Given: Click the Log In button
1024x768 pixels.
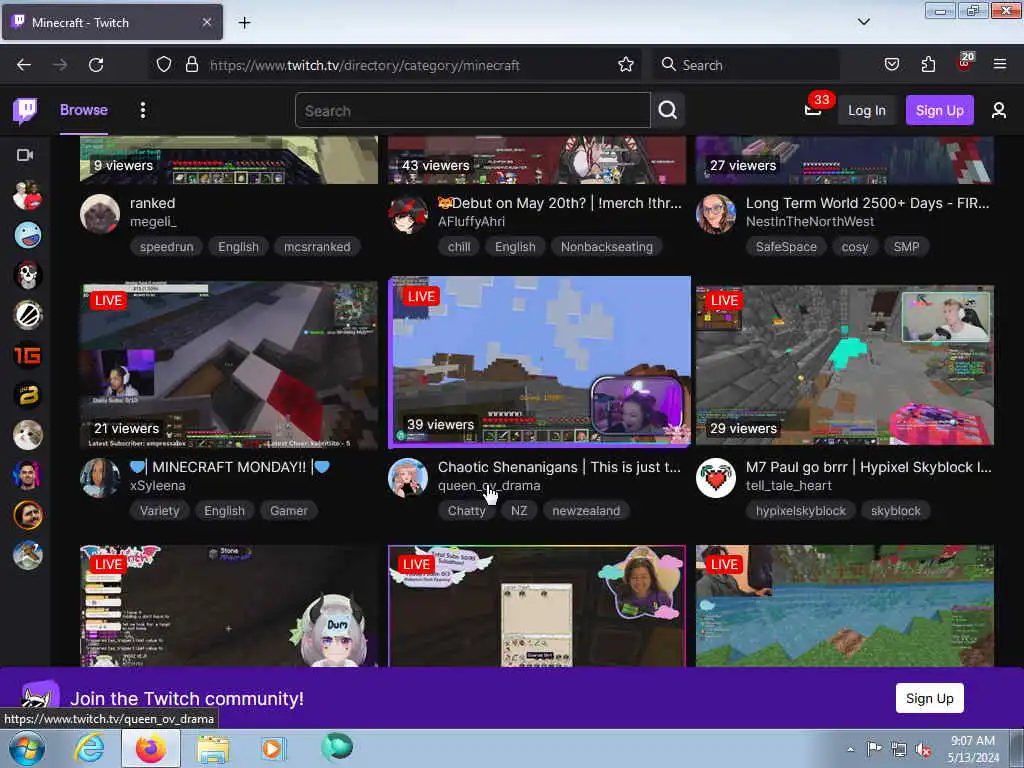Looking at the screenshot, I should tap(867, 110).
